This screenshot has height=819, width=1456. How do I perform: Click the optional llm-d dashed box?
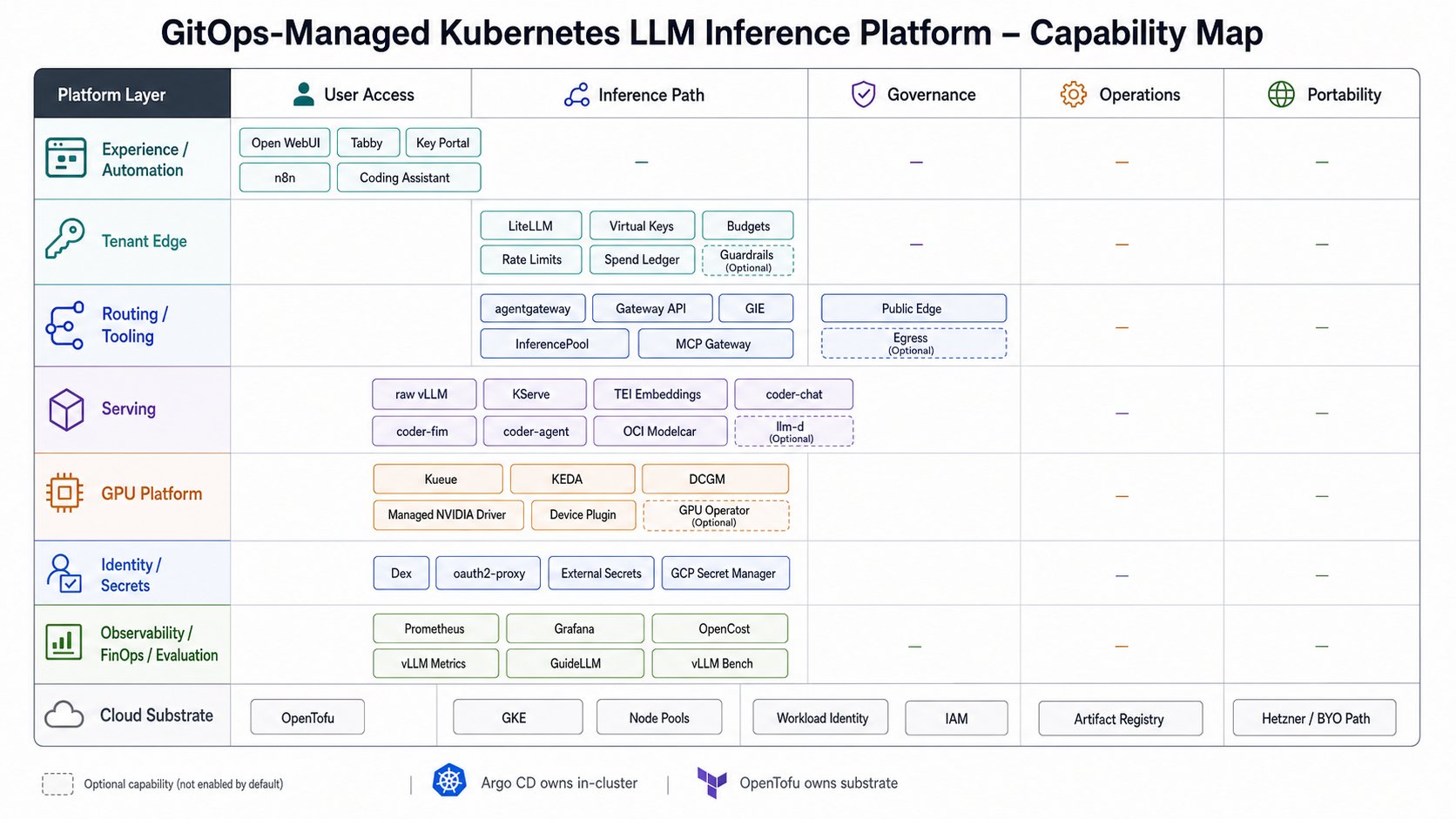click(x=794, y=432)
